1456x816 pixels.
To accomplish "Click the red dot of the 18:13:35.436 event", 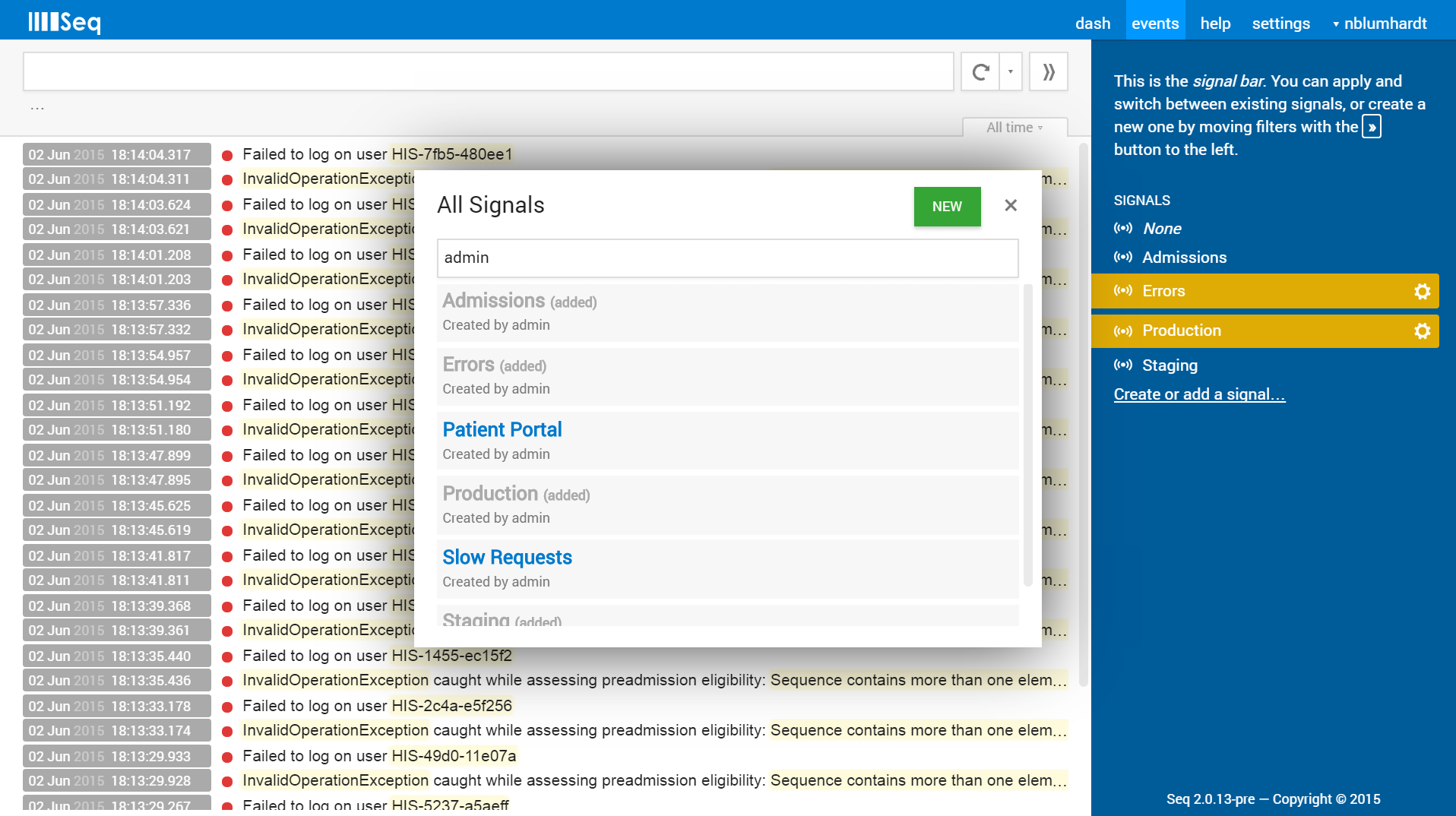I will (x=226, y=681).
